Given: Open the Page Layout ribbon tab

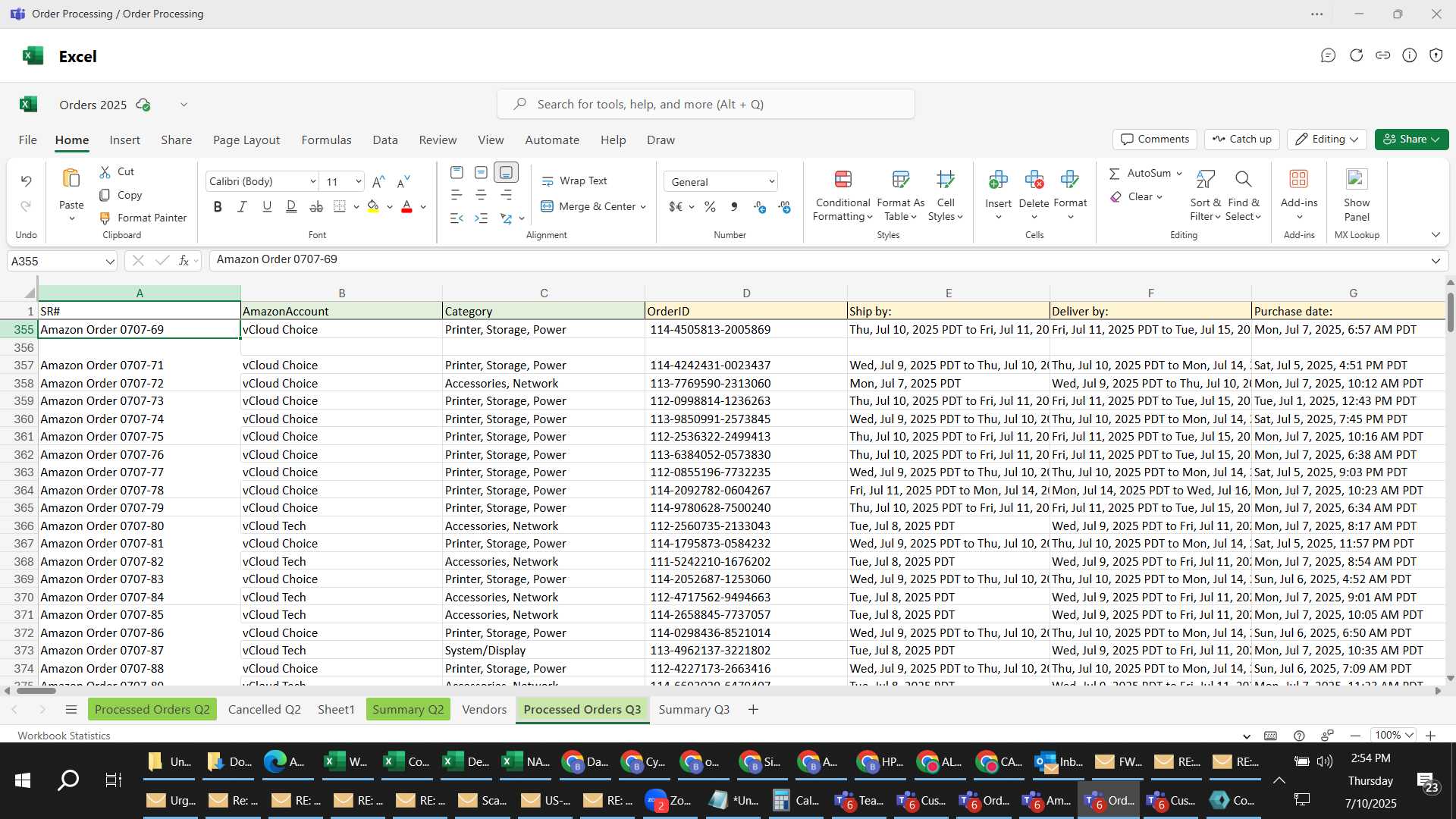Looking at the screenshot, I should (246, 140).
